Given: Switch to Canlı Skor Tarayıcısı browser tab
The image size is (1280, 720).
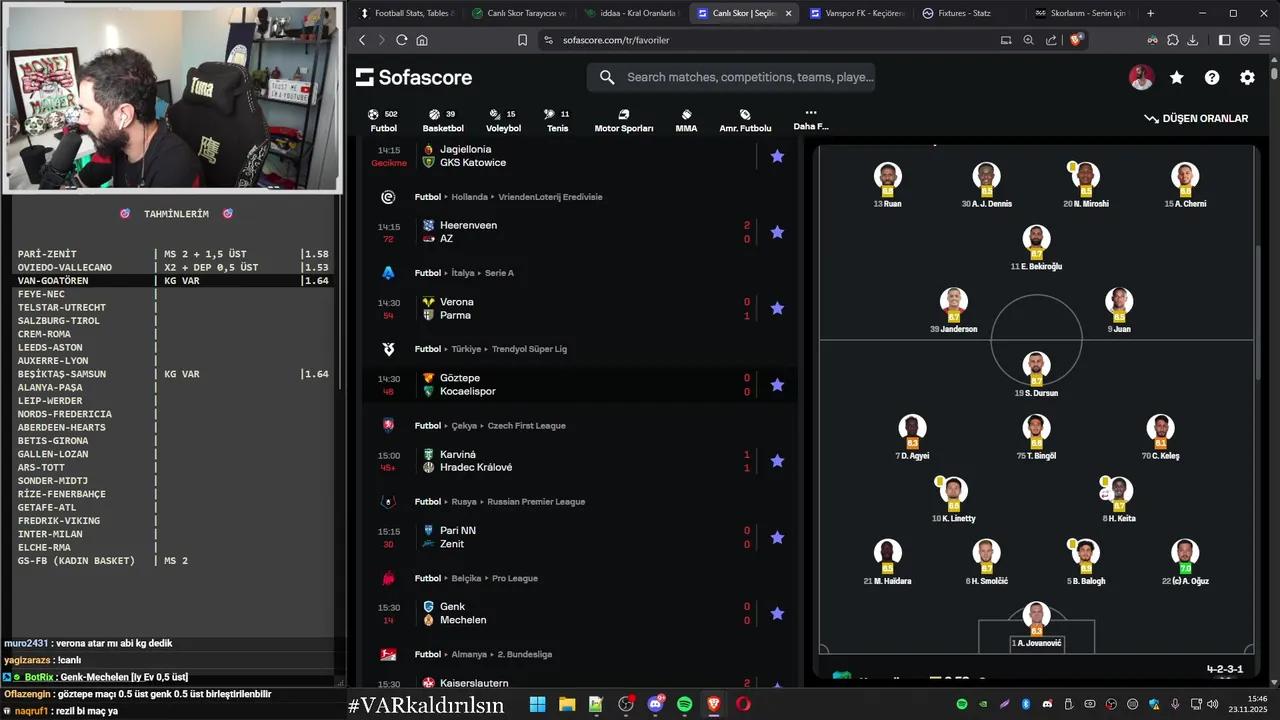Looking at the screenshot, I should 518,13.
